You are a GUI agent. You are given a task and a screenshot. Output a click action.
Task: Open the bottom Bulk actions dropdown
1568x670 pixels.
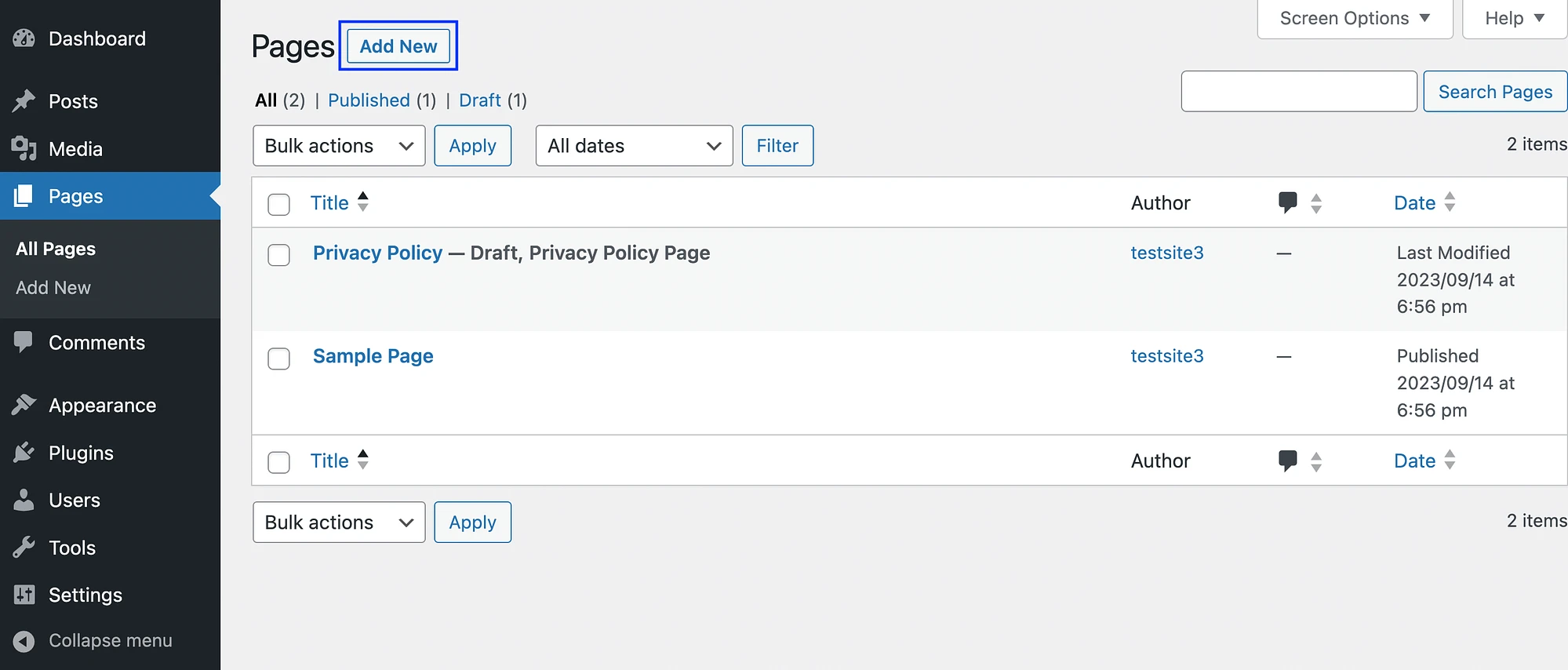(339, 523)
